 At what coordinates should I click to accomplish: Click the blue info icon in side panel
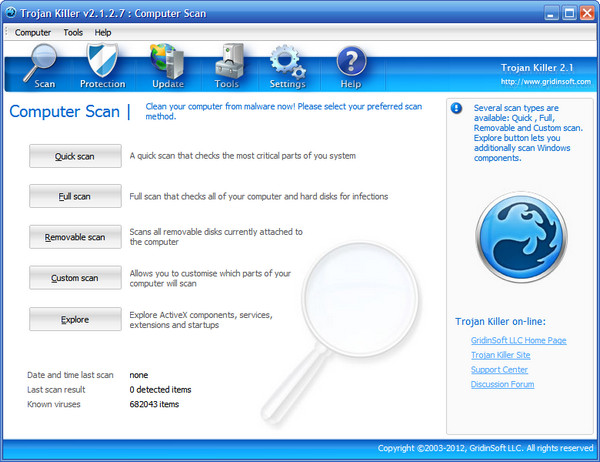[456, 107]
